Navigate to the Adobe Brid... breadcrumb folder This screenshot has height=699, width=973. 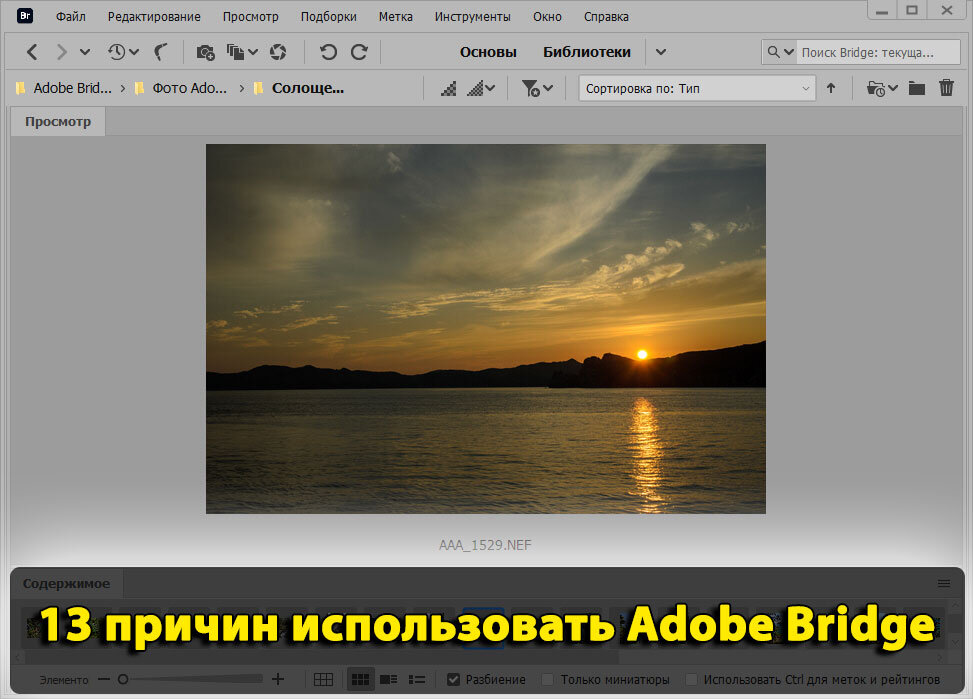tap(72, 88)
